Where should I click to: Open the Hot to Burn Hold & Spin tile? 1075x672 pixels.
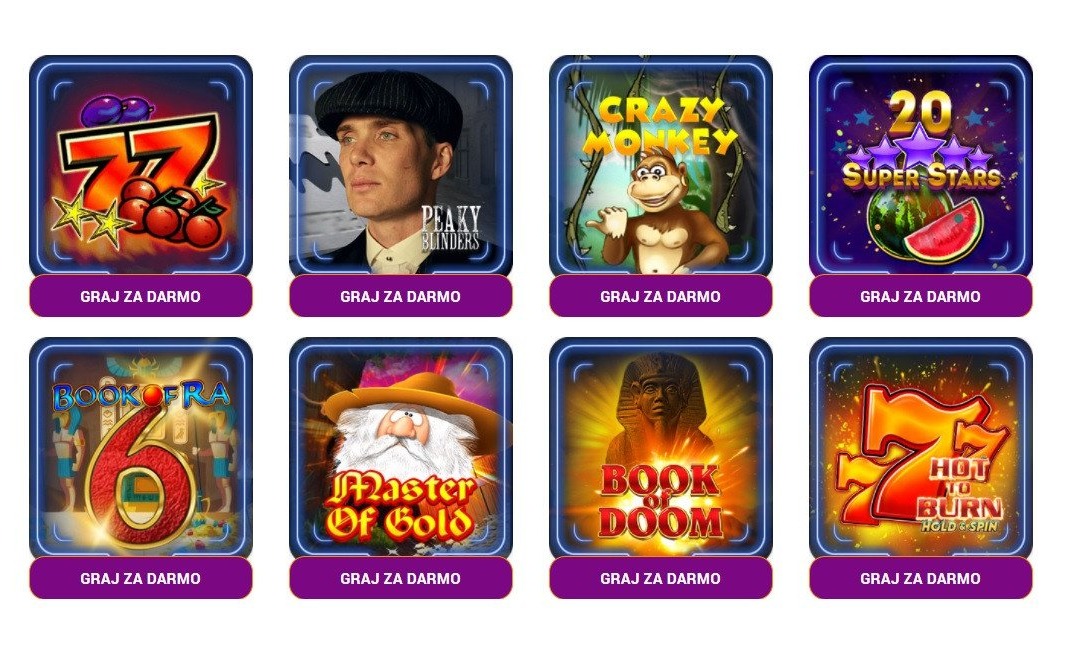click(921, 446)
